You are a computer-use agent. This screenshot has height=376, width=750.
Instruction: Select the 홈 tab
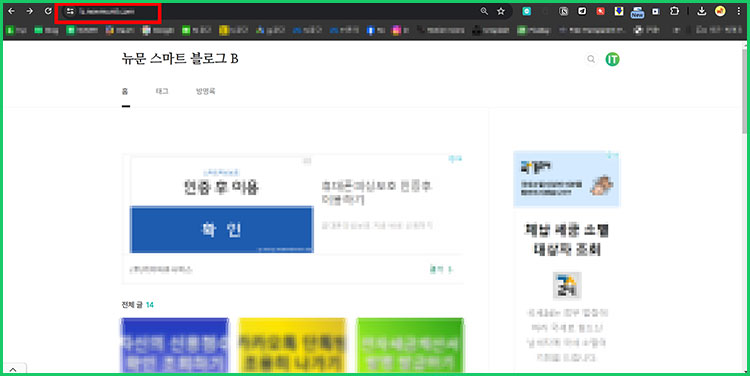pyautogui.click(x=125, y=91)
